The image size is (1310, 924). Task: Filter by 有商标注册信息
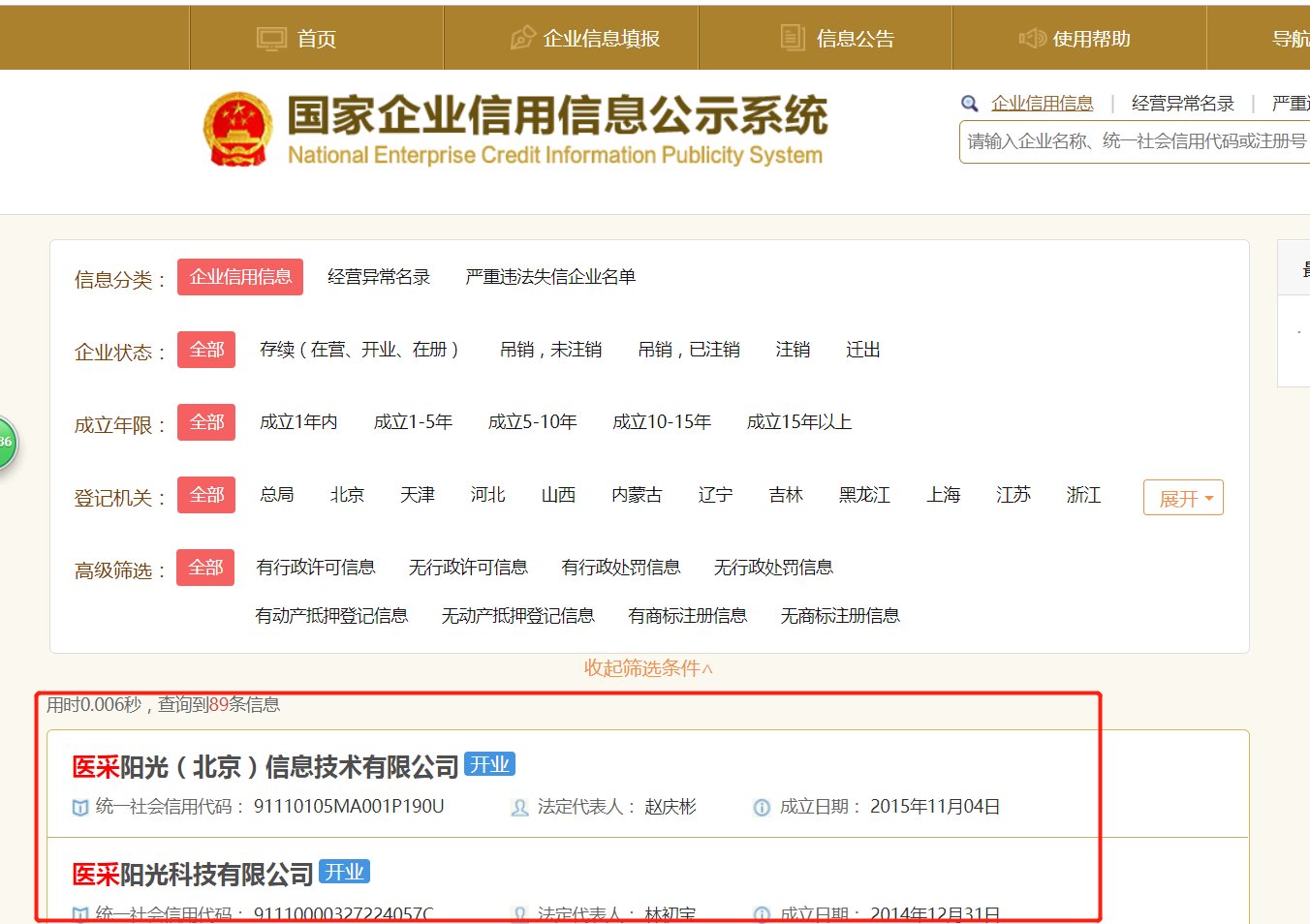point(688,616)
